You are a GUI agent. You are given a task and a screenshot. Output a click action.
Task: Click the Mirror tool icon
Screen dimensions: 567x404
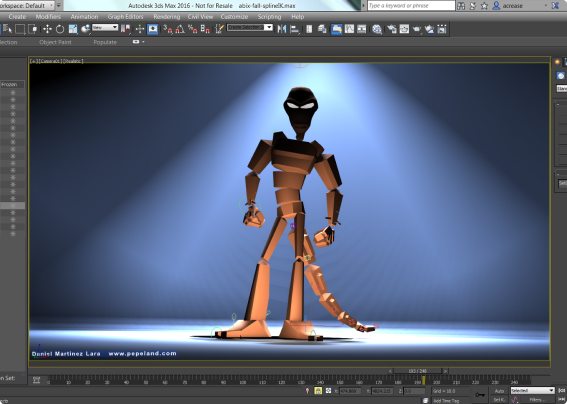coord(282,29)
